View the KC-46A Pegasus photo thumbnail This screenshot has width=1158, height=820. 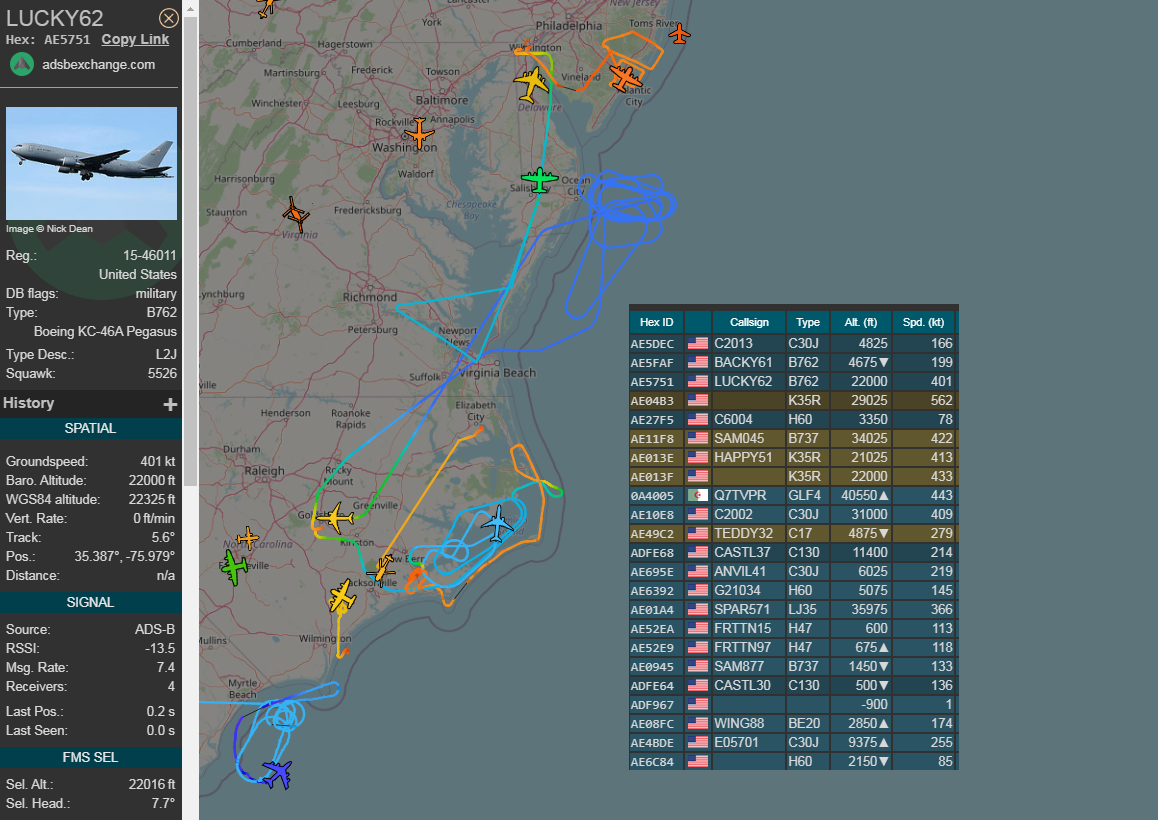92,163
